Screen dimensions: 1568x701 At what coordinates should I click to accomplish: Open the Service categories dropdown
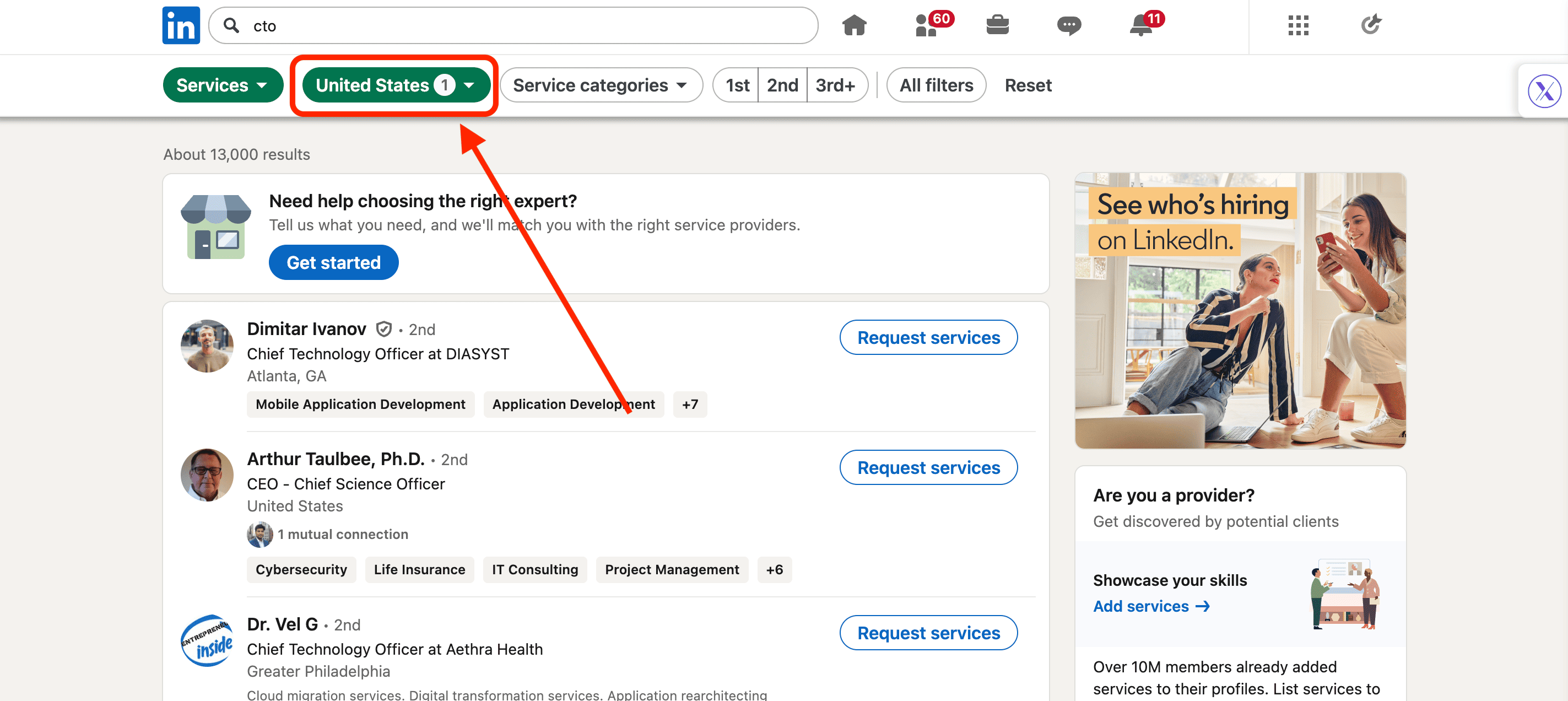(600, 85)
